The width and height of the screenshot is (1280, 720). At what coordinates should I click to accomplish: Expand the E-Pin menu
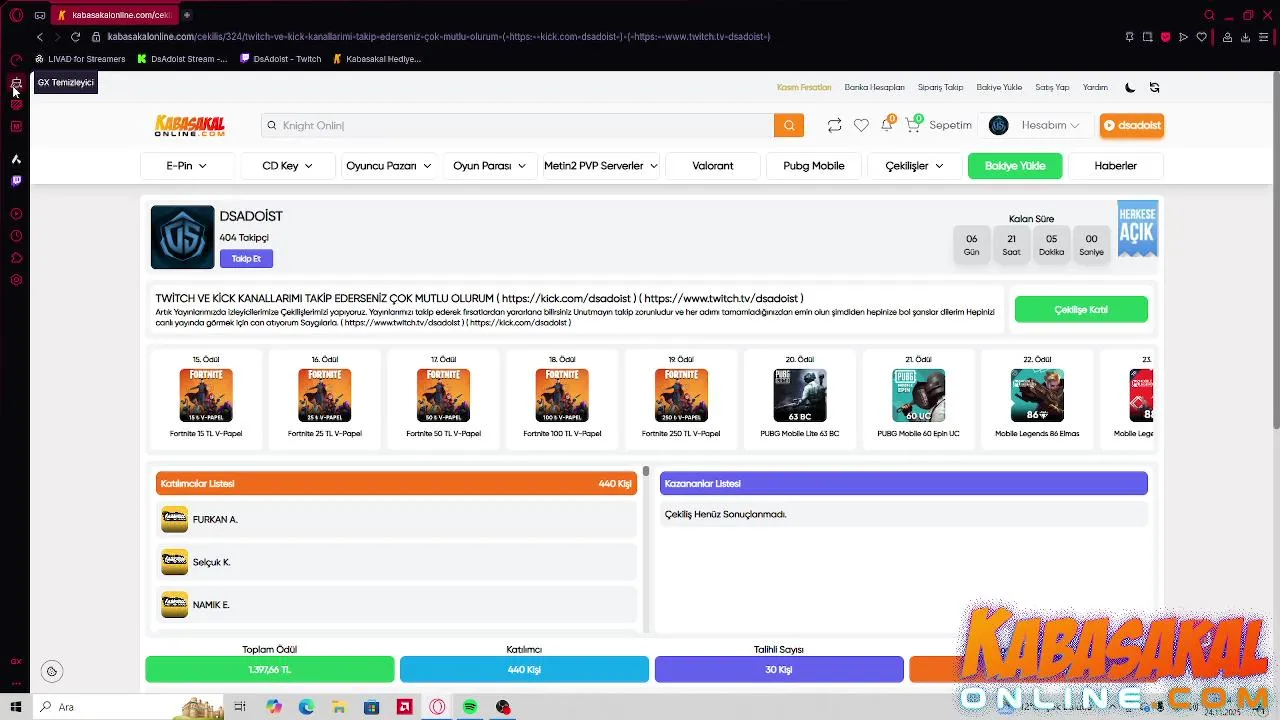pyautogui.click(x=187, y=166)
